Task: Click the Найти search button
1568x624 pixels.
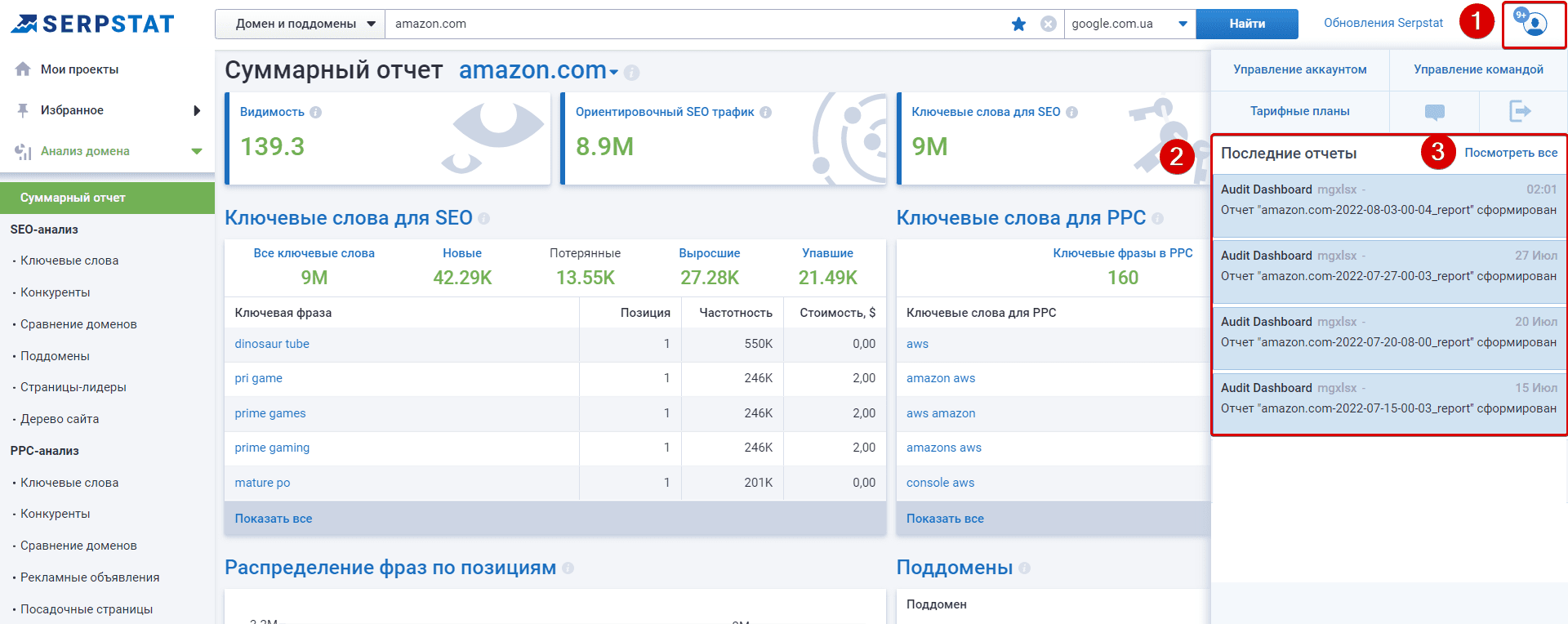Action: 1247,24
